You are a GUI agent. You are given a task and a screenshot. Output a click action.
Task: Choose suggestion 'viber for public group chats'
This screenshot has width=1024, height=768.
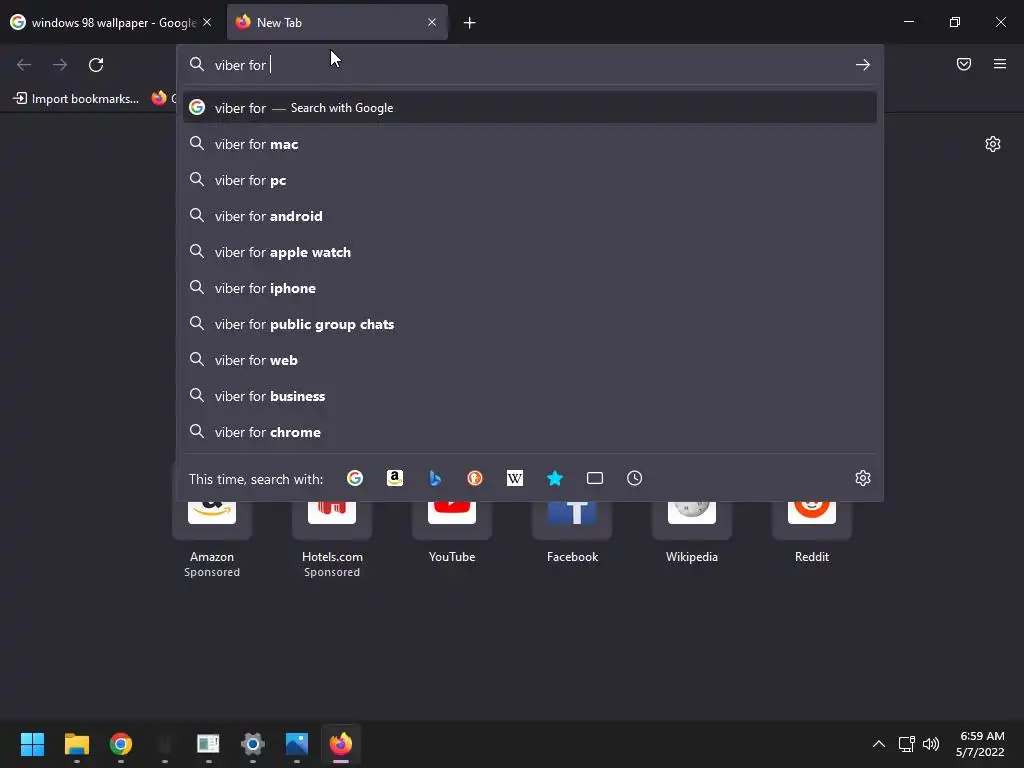530,324
